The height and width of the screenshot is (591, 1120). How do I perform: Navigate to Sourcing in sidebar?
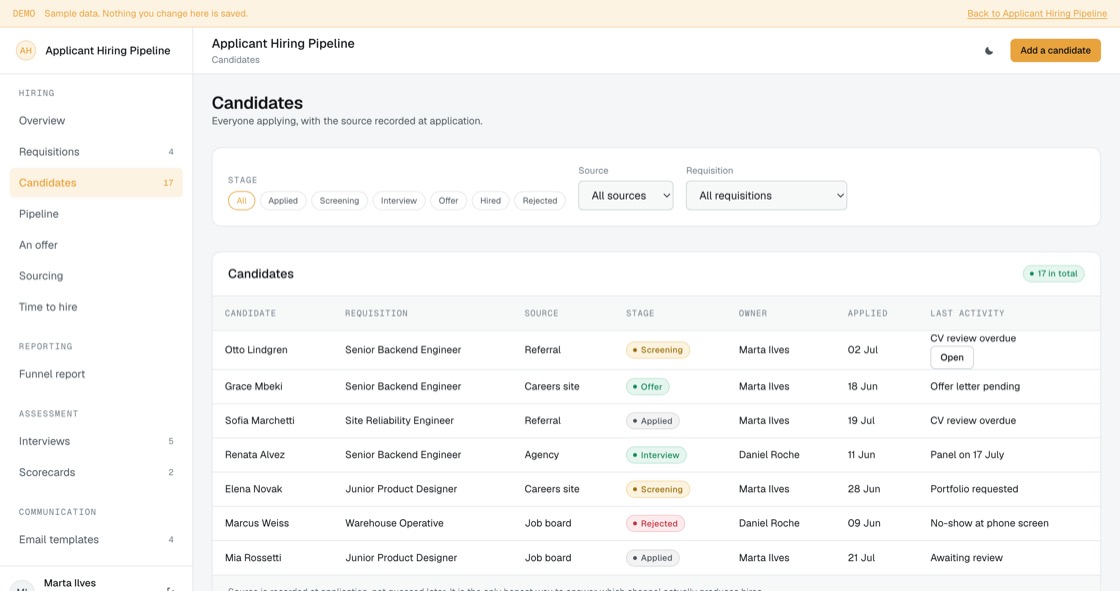coord(96,276)
